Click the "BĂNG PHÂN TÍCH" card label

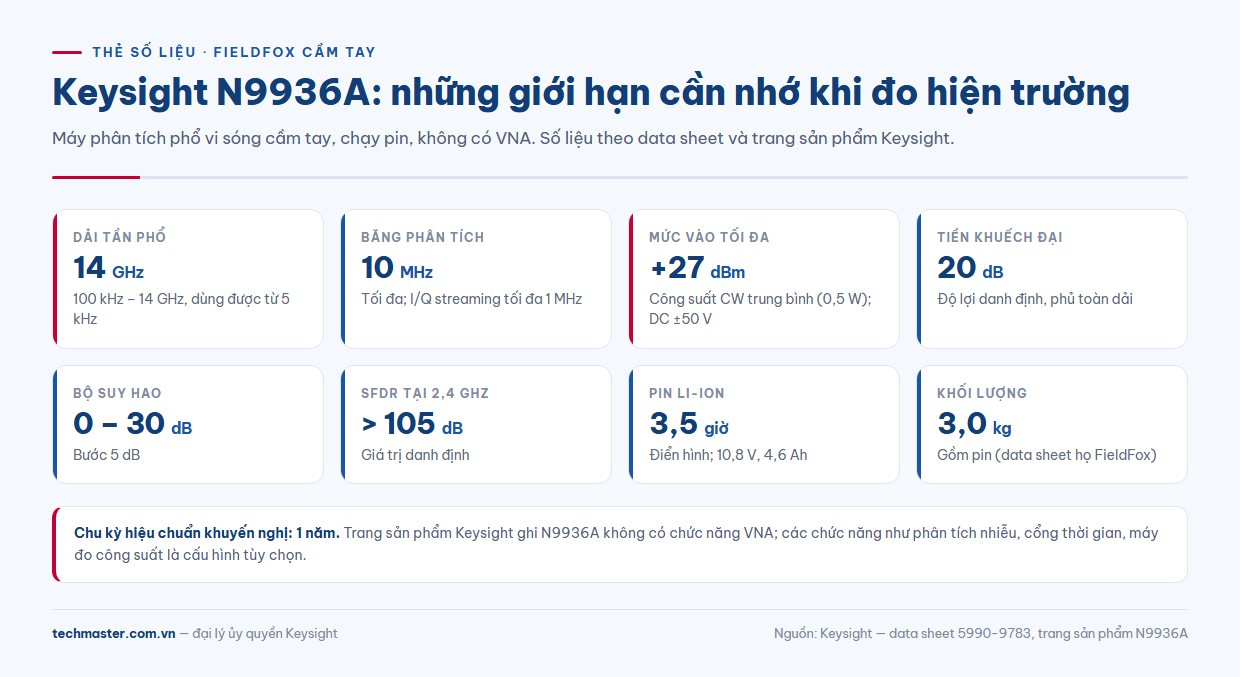pos(422,237)
